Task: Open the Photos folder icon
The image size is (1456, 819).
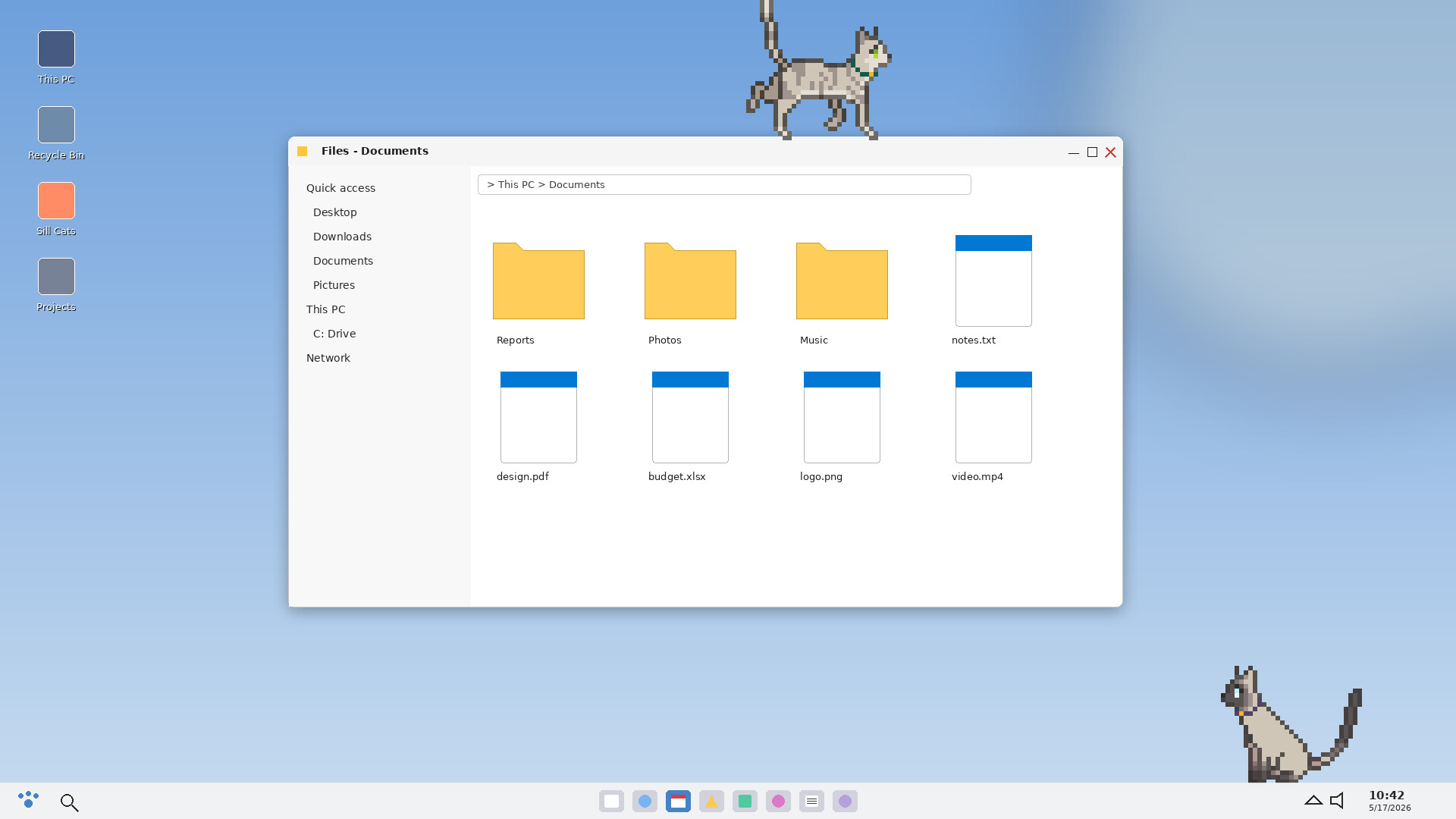Action: 690,281
